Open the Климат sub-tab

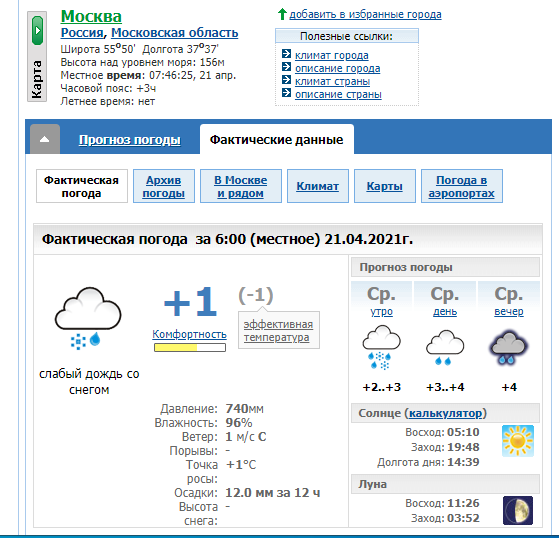pyautogui.click(x=318, y=186)
